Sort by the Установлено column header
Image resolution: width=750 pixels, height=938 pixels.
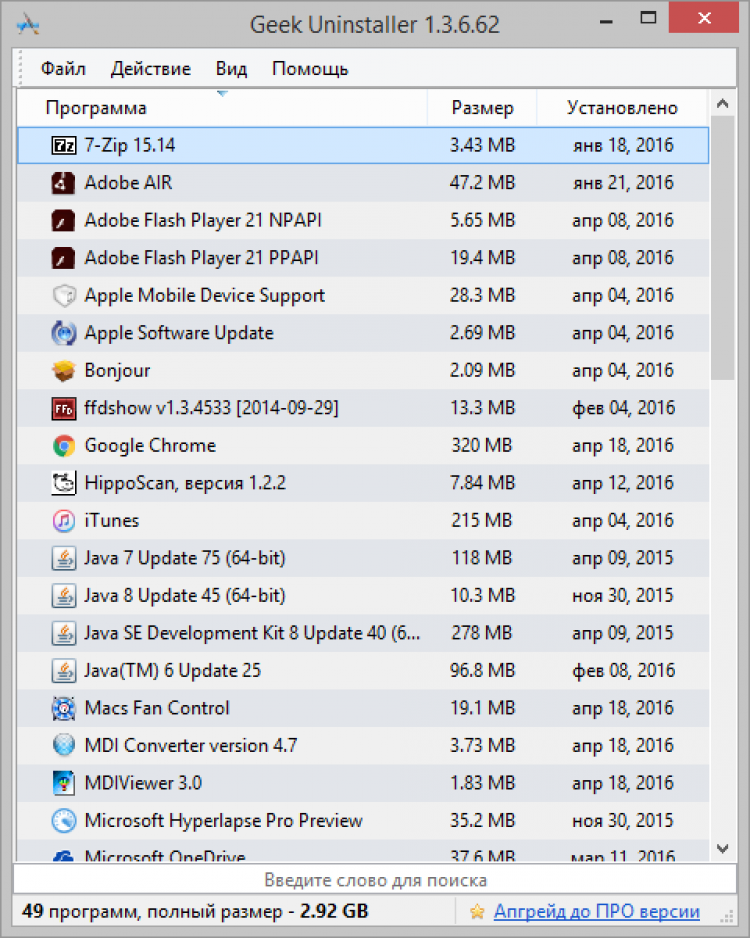[622, 108]
